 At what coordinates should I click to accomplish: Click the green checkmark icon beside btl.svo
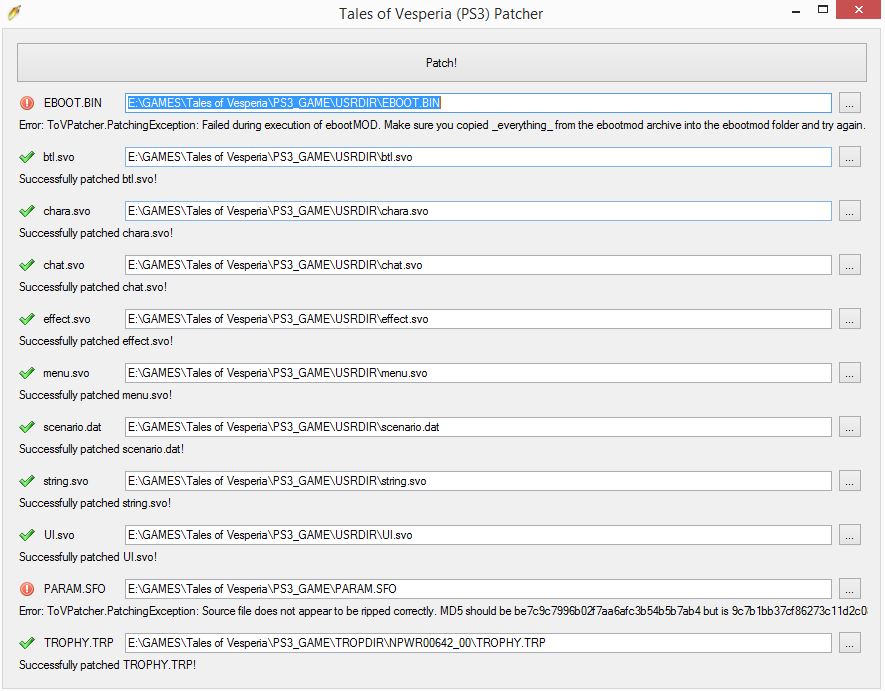click(x=27, y=157)
